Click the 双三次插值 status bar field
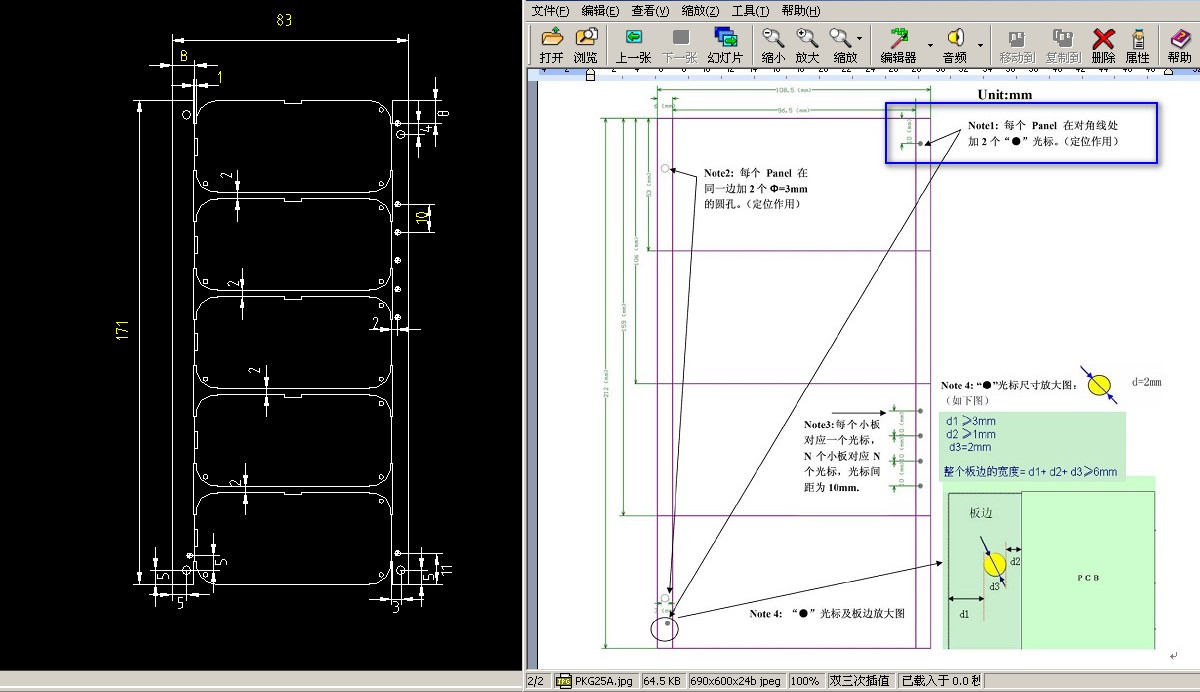 tap(859, 681)
